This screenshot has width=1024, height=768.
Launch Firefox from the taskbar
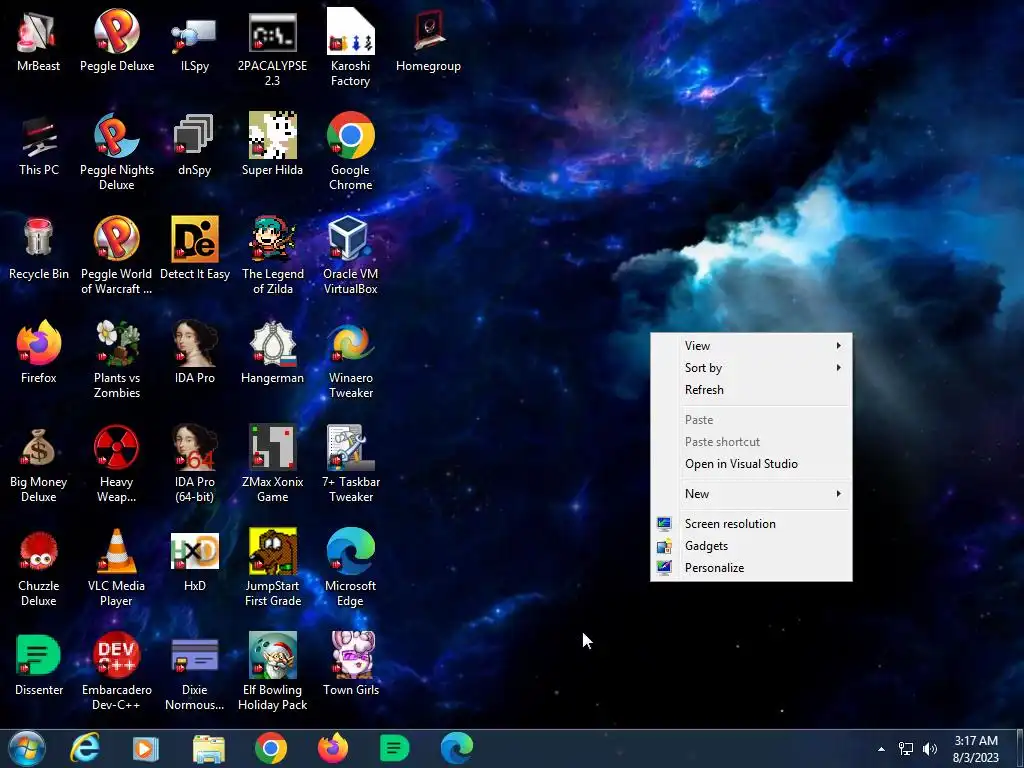332,748
